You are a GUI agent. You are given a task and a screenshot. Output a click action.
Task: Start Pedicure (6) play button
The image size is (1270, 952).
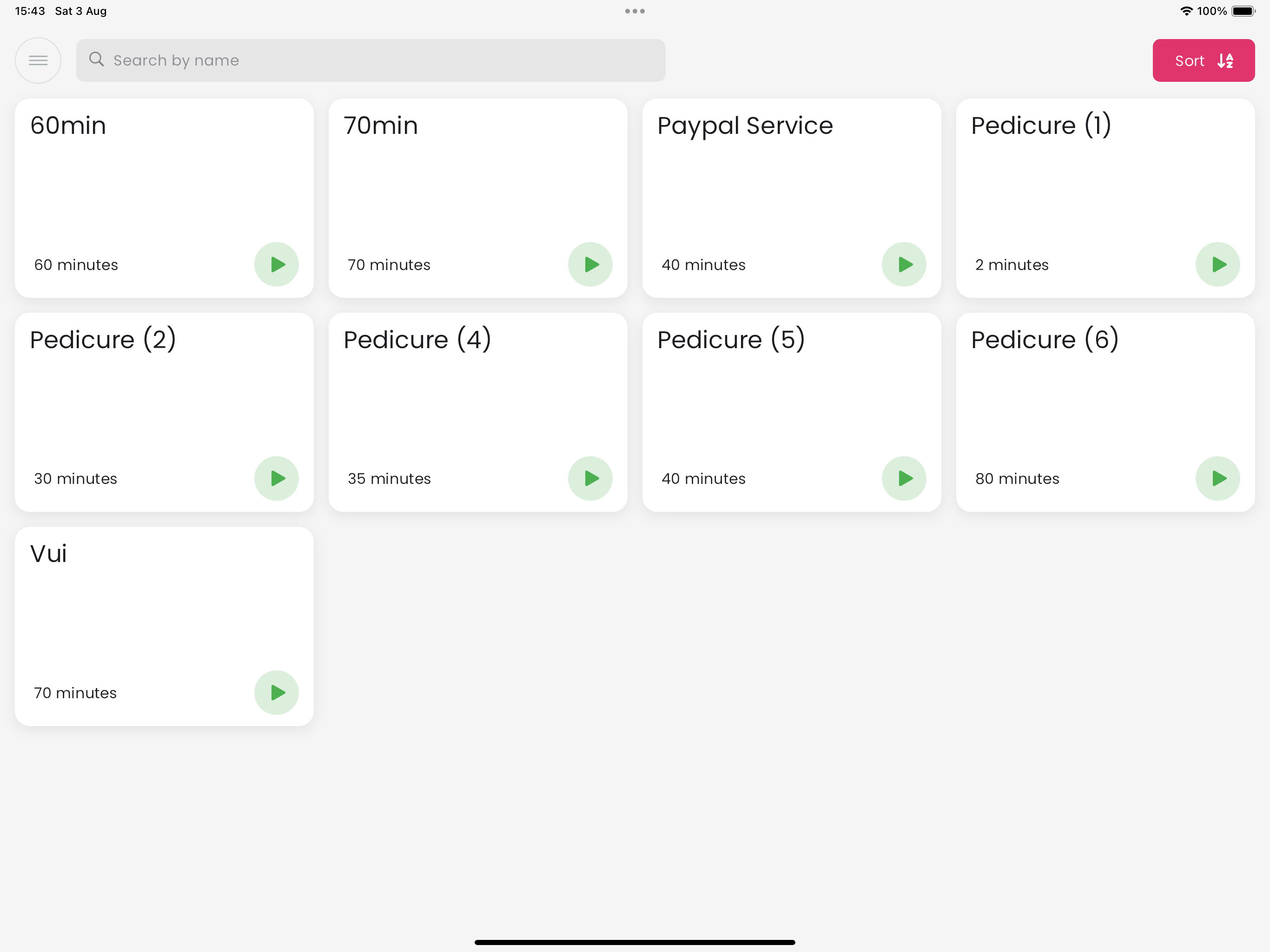(1218, 479)
